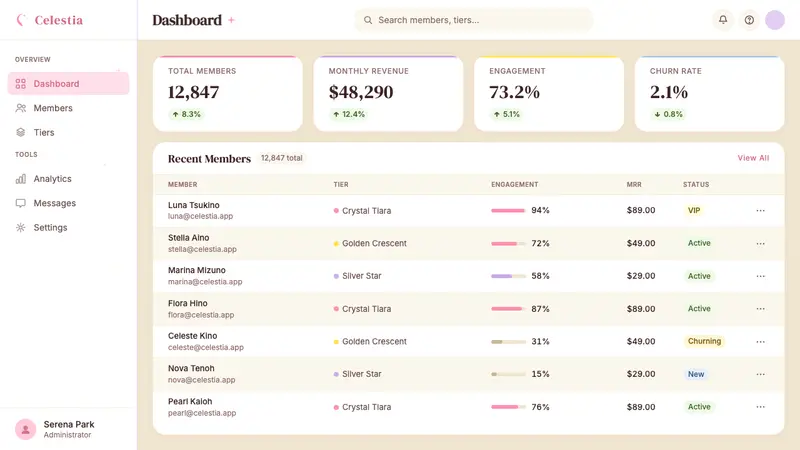The height and width of the screenshot is (450, 800).
Task: Click Celeste Kino's Golden Crescent tier
Action: click(x=374, y=341)
